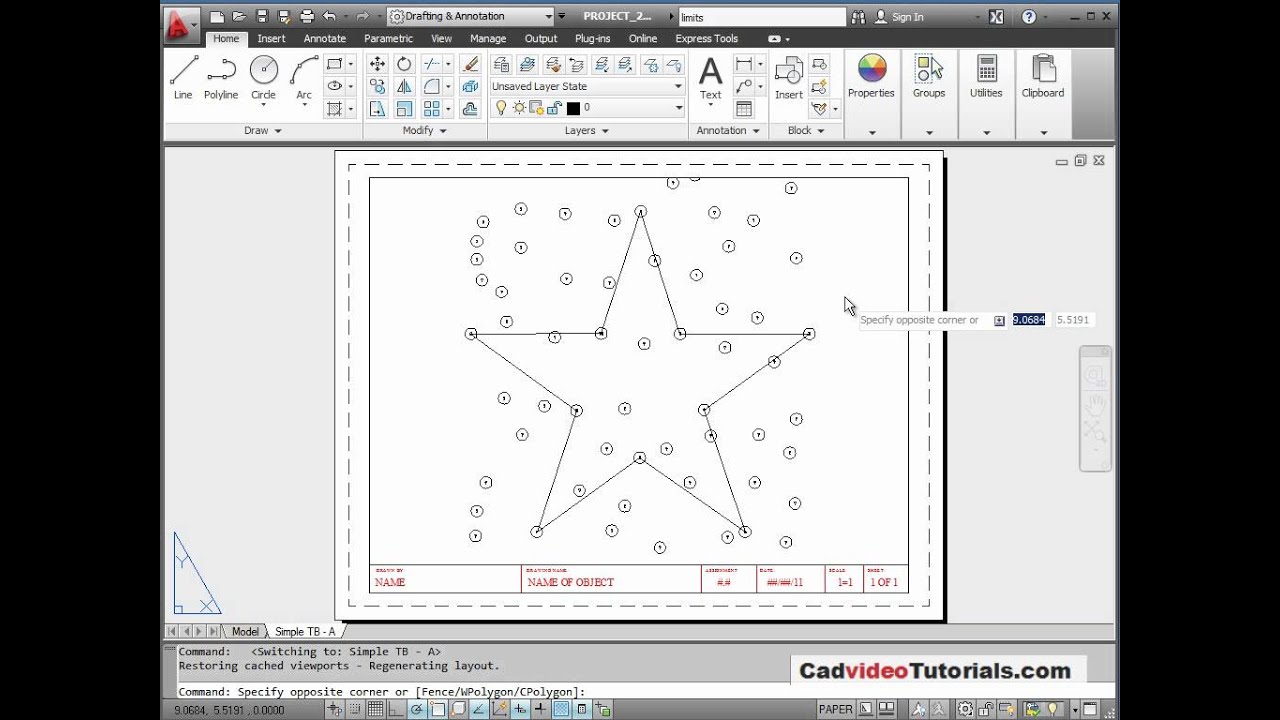Image resolution: width=1280 pixels, height=720 pixels.
Task: Select the Offset tool
Action: tap(471, 109)
